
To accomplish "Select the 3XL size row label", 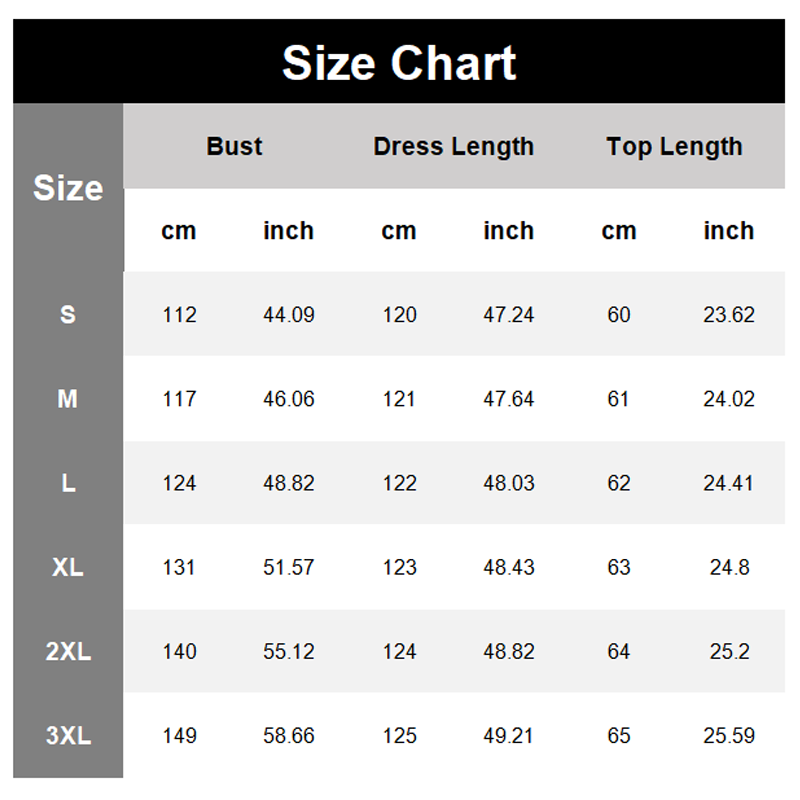I will [68, 735].
